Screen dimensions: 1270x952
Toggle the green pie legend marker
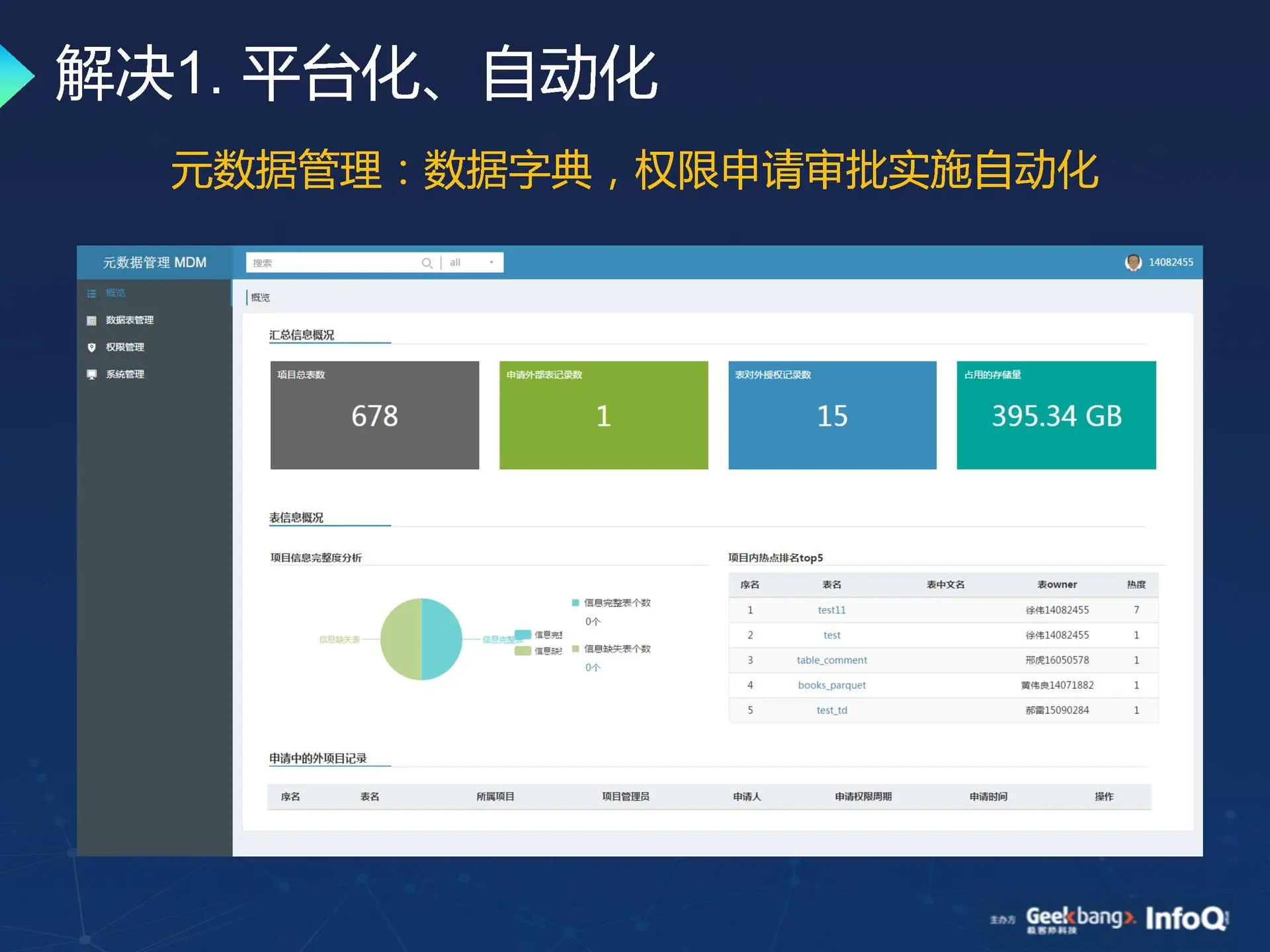(523, 651)
